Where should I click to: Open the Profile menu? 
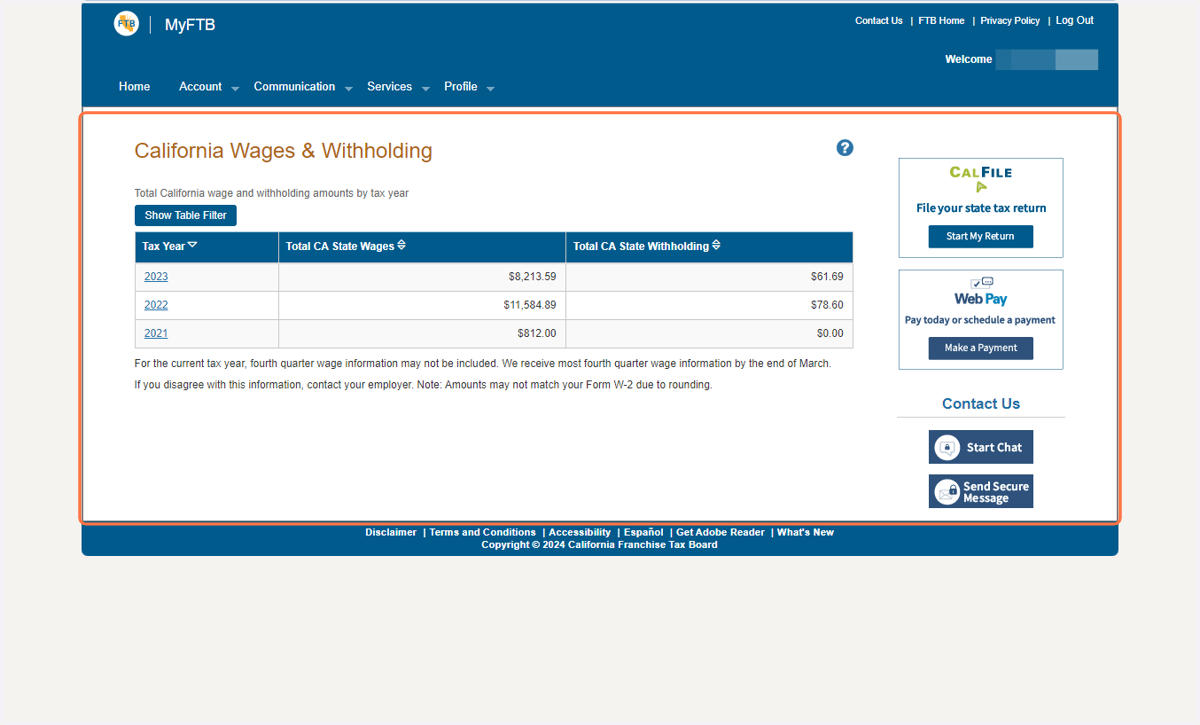tap(460, 87)
